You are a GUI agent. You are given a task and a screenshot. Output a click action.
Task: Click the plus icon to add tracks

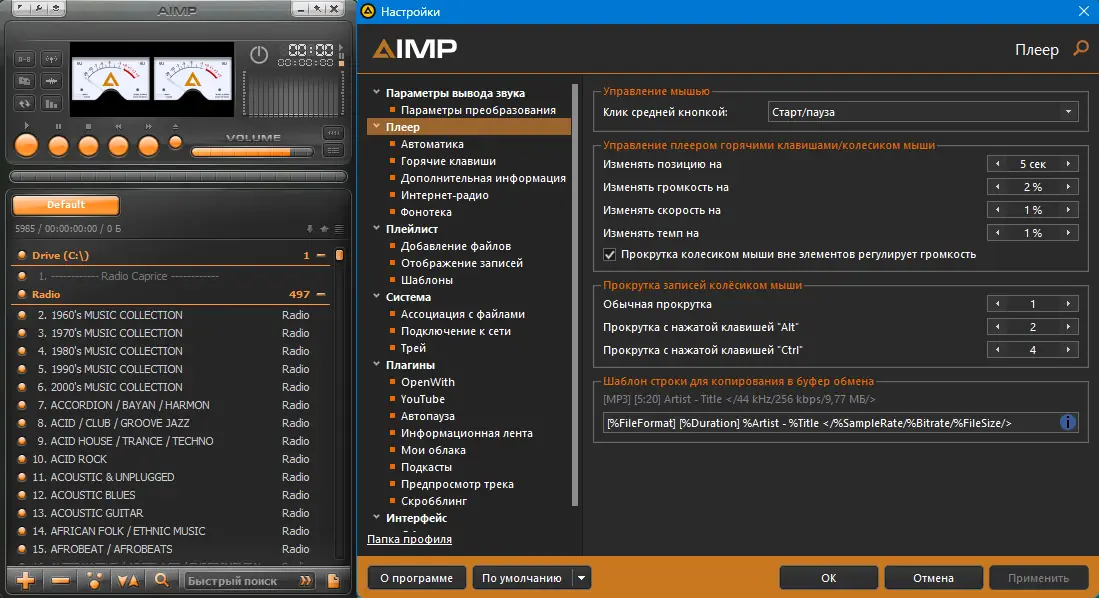(x=25, y=580)
